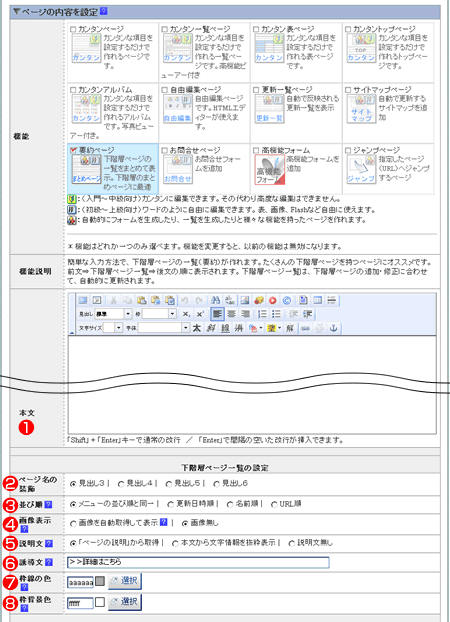Select the 更新日時順 sort radio button
Viewport: 450px width, 622px height.
click(171, 505)
